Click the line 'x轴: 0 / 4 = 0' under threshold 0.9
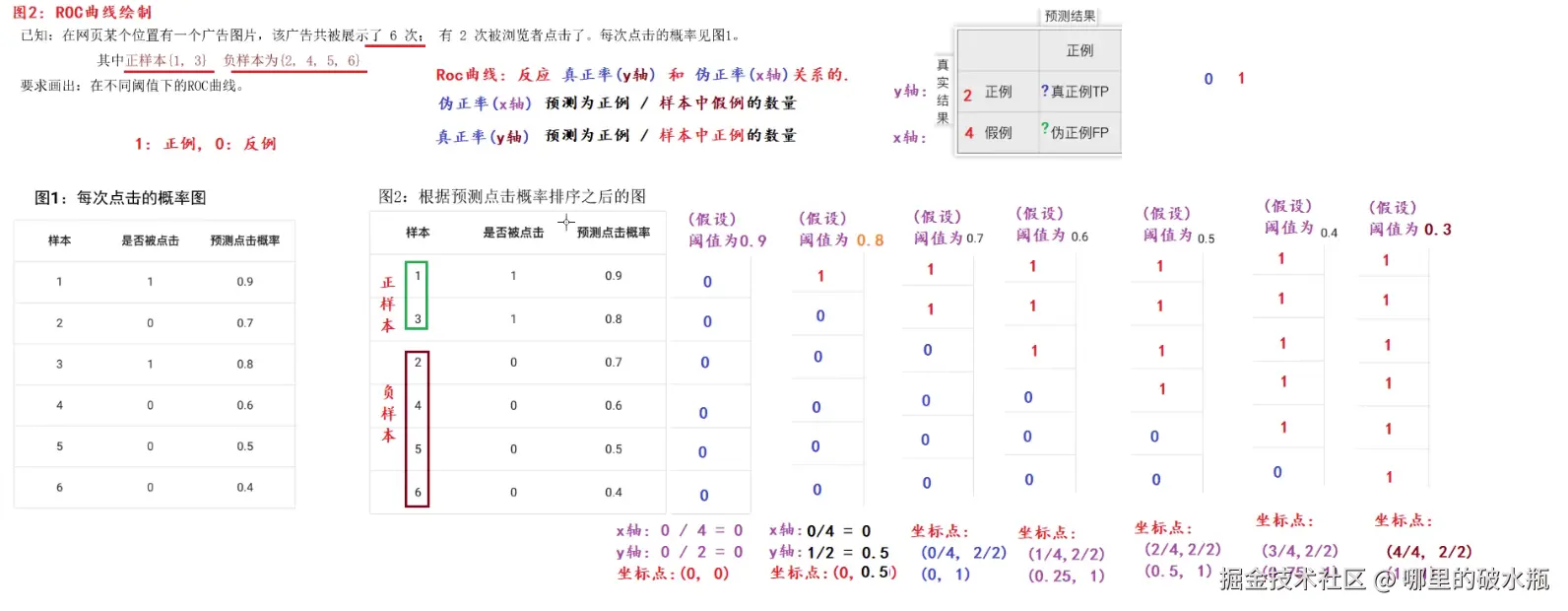 pos(680,530)
